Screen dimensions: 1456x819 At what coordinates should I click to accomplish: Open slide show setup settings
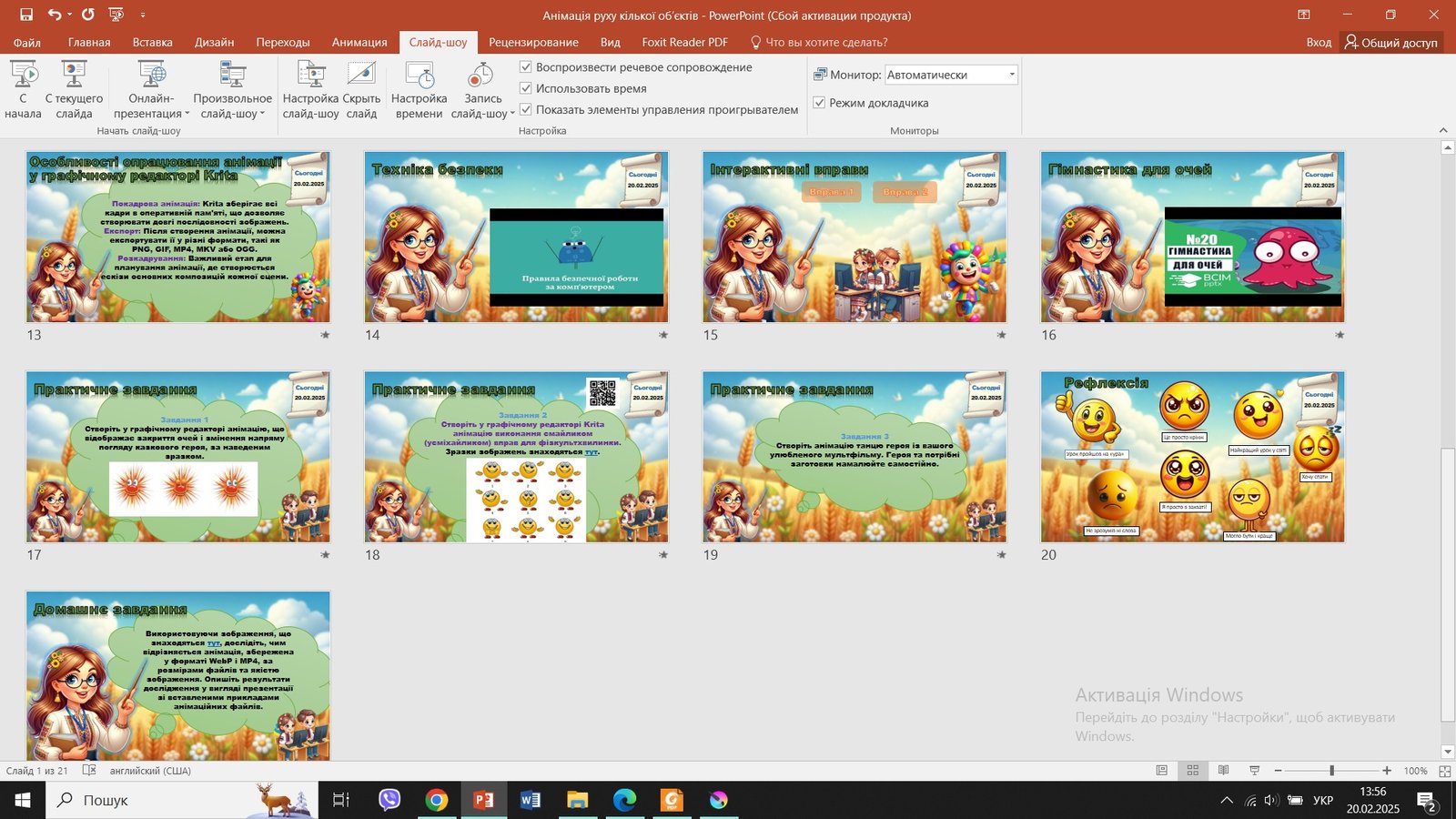click(310, 89)
